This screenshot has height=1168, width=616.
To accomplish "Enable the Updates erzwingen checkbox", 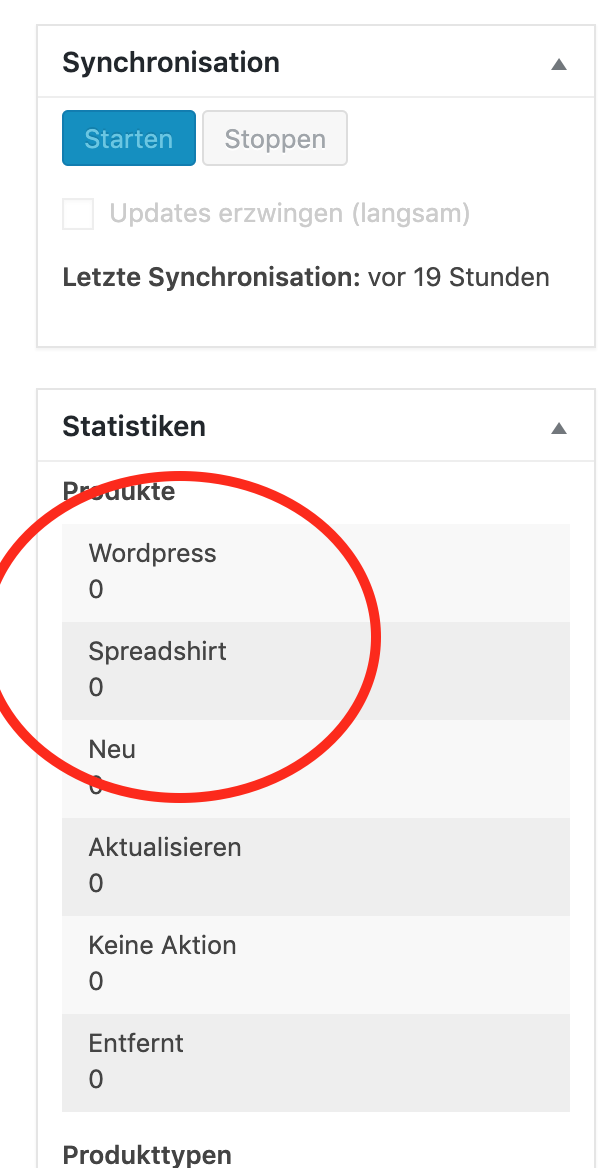I will [78, 214].
